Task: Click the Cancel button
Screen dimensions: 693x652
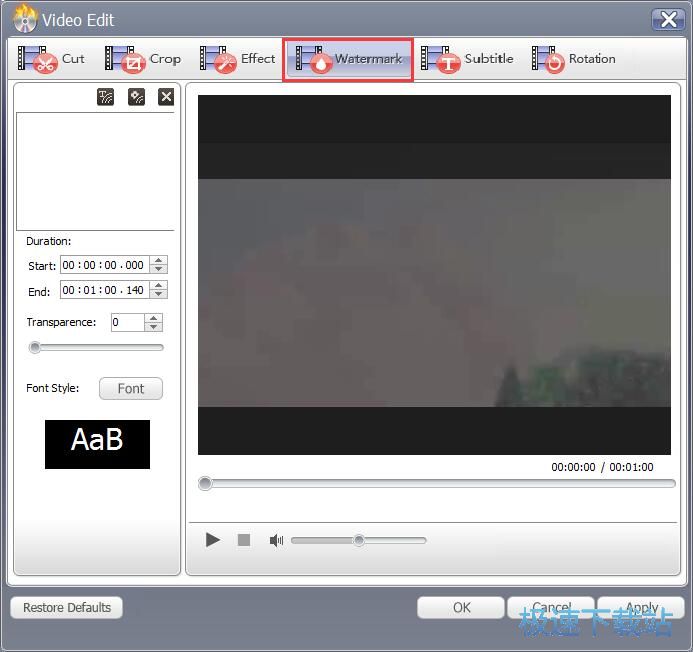Action: pyautogui.click(x=551, y=607)
